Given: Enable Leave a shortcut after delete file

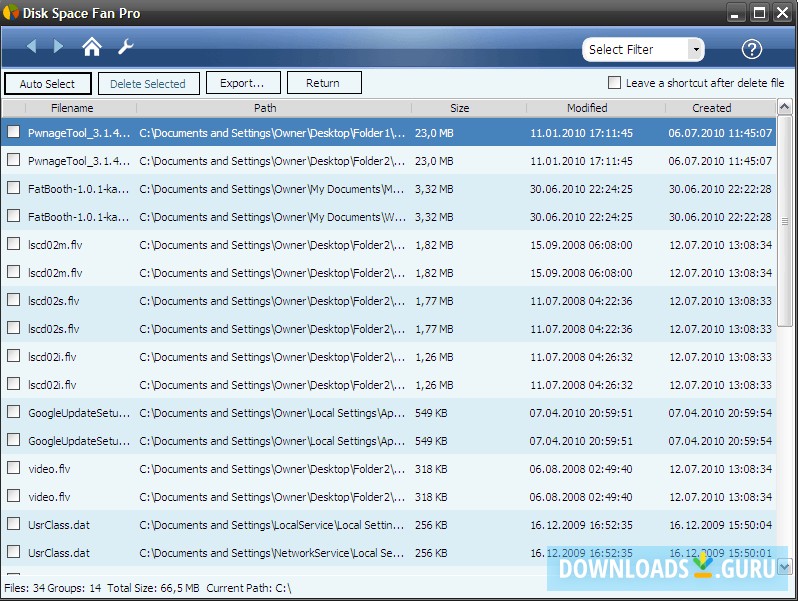Looking at the screenshot, I should (x=614, y=82).
